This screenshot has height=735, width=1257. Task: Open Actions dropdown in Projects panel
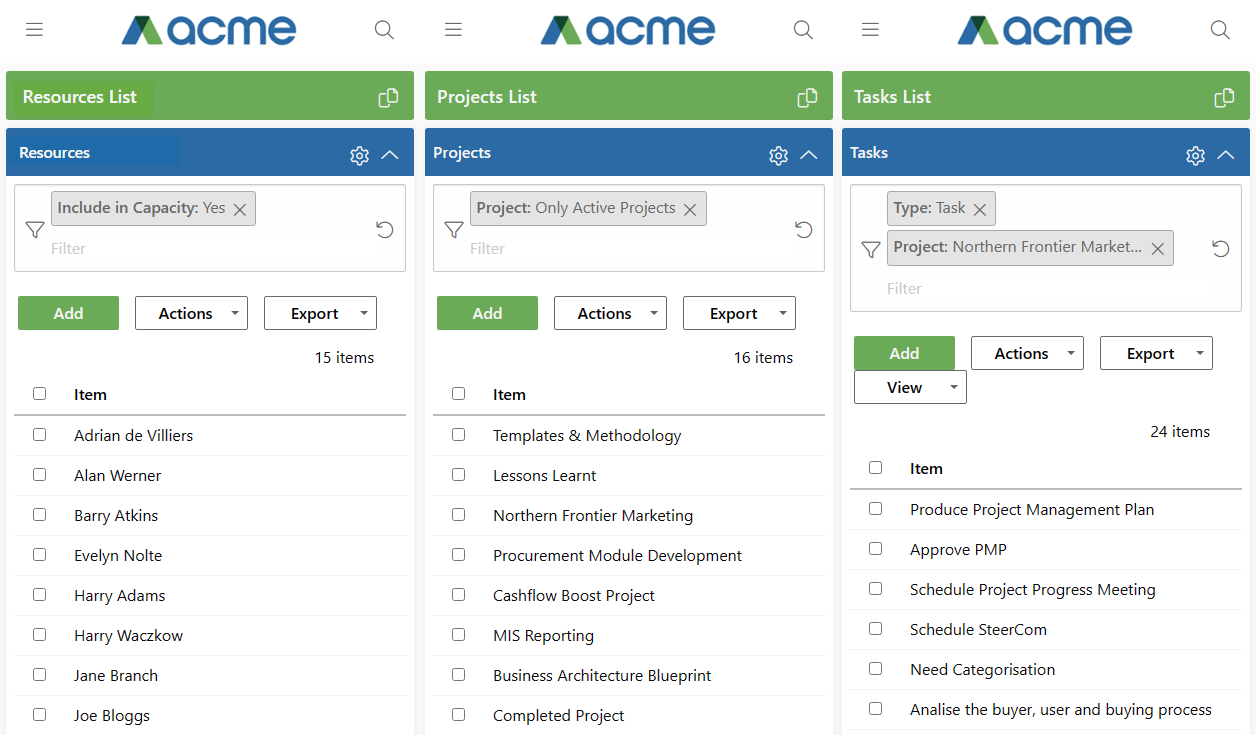click(x=610, y=313)
